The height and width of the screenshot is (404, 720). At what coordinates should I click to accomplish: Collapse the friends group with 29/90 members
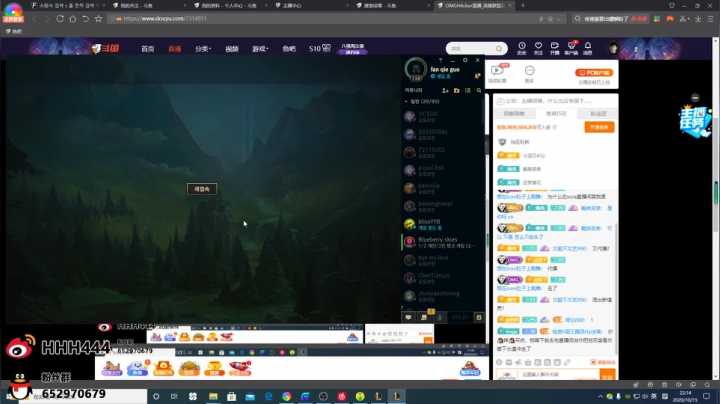(x=422, y=101)
